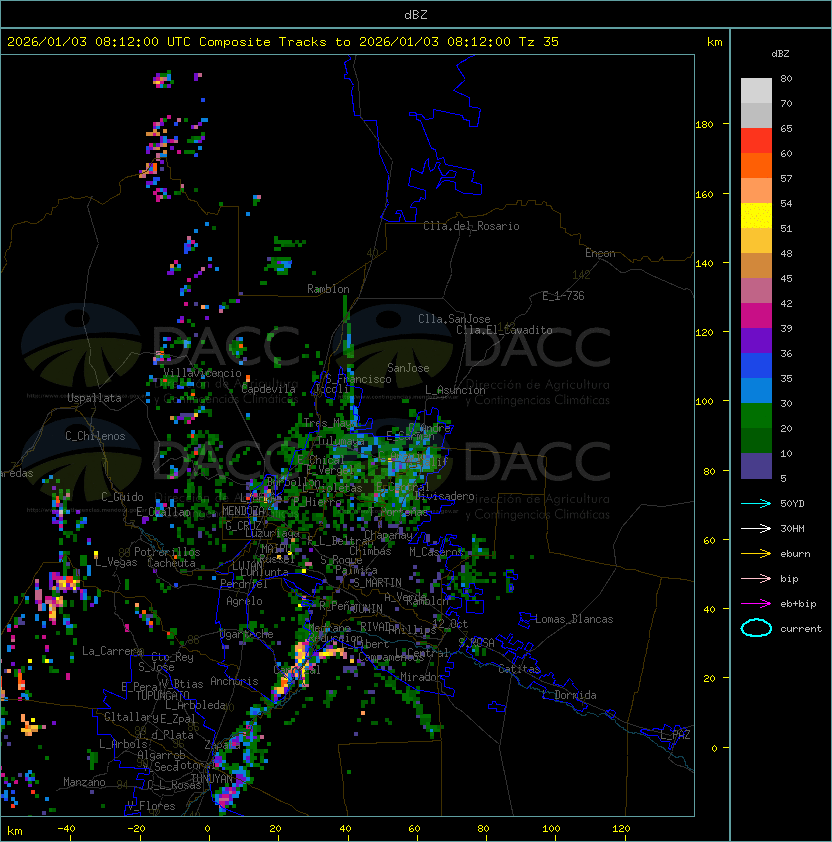
Task: Click the 'Clla.El_Cavadito' map label
Action: coord(504,330)
